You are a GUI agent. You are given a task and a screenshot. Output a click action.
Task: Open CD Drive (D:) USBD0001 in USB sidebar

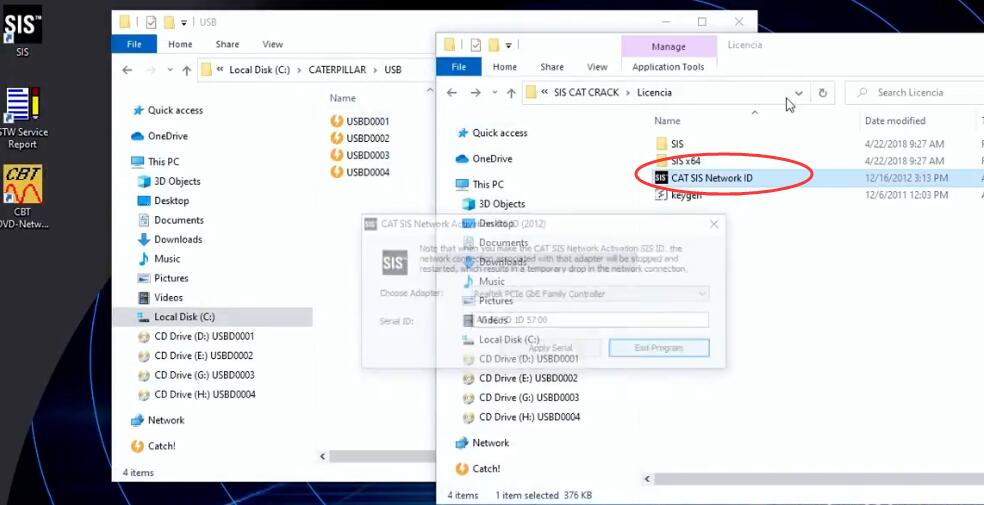coord(196,336)
